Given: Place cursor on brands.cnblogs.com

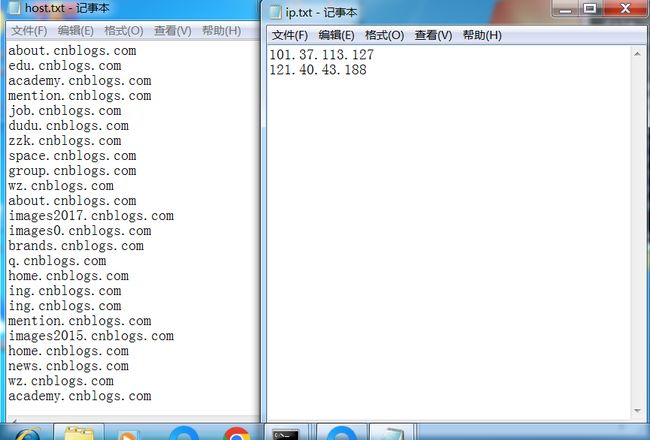Looking at the screenshot, I should point(76,246).
